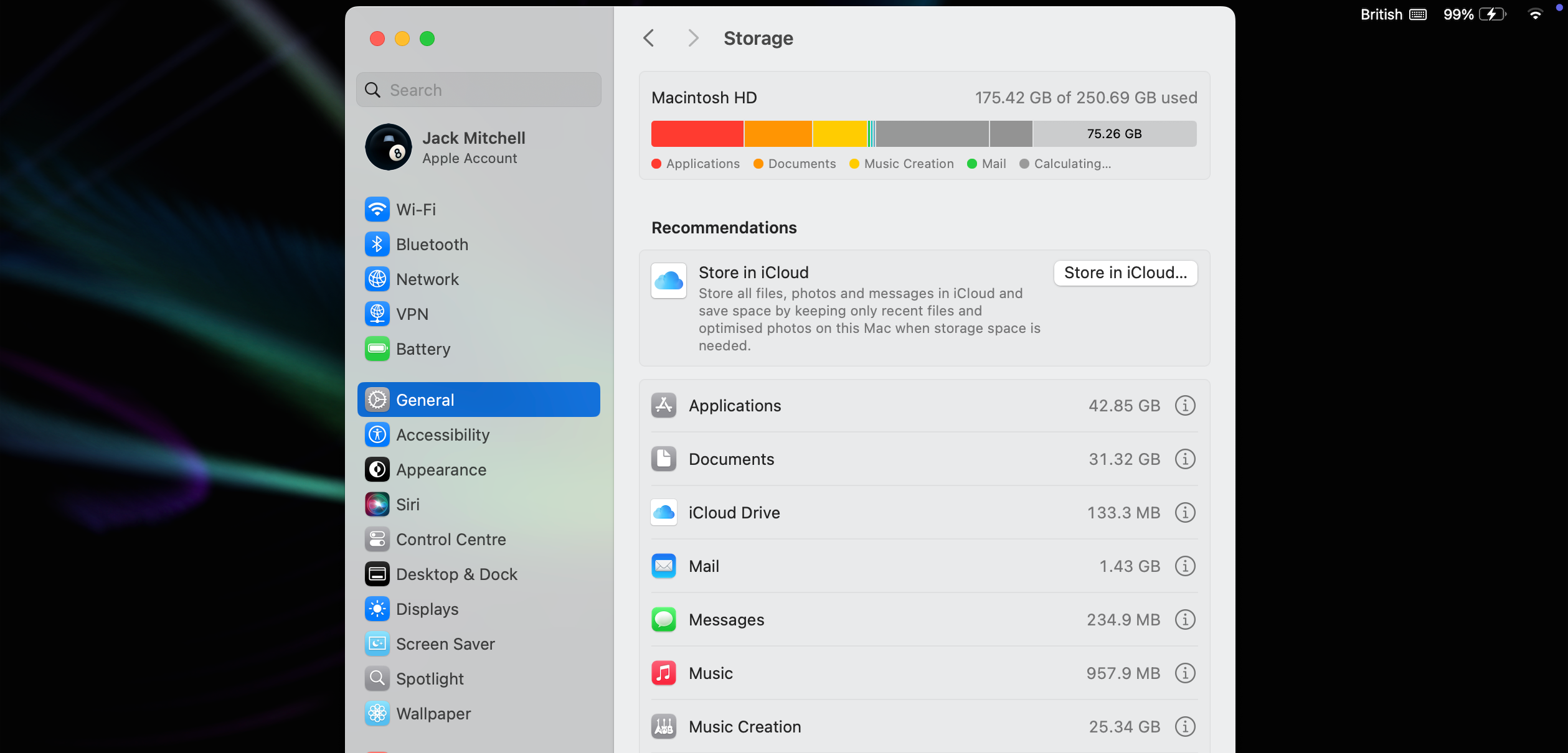Click the Calculating… legend label
Screen dimensions: 1568x753
tap(1072, 164)
